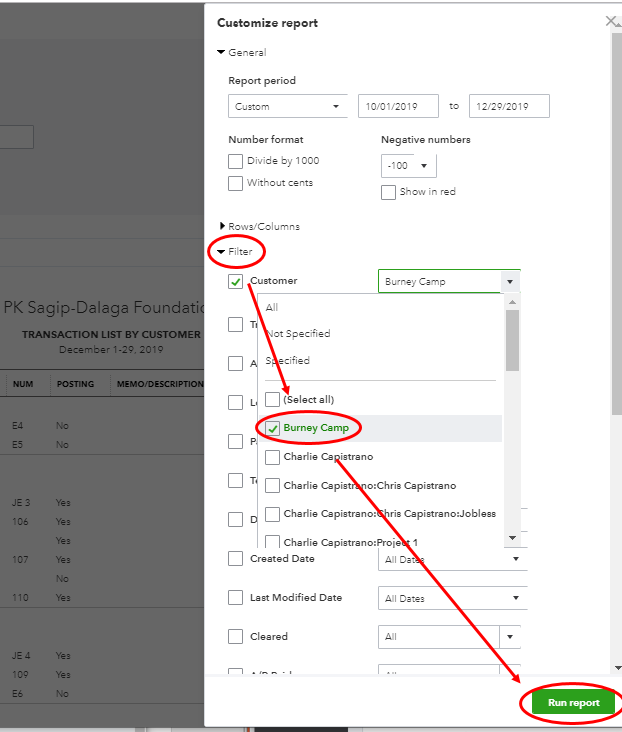
Task: Click the December 1-29, 2019 date subtitle
Action: click(111, 350)
